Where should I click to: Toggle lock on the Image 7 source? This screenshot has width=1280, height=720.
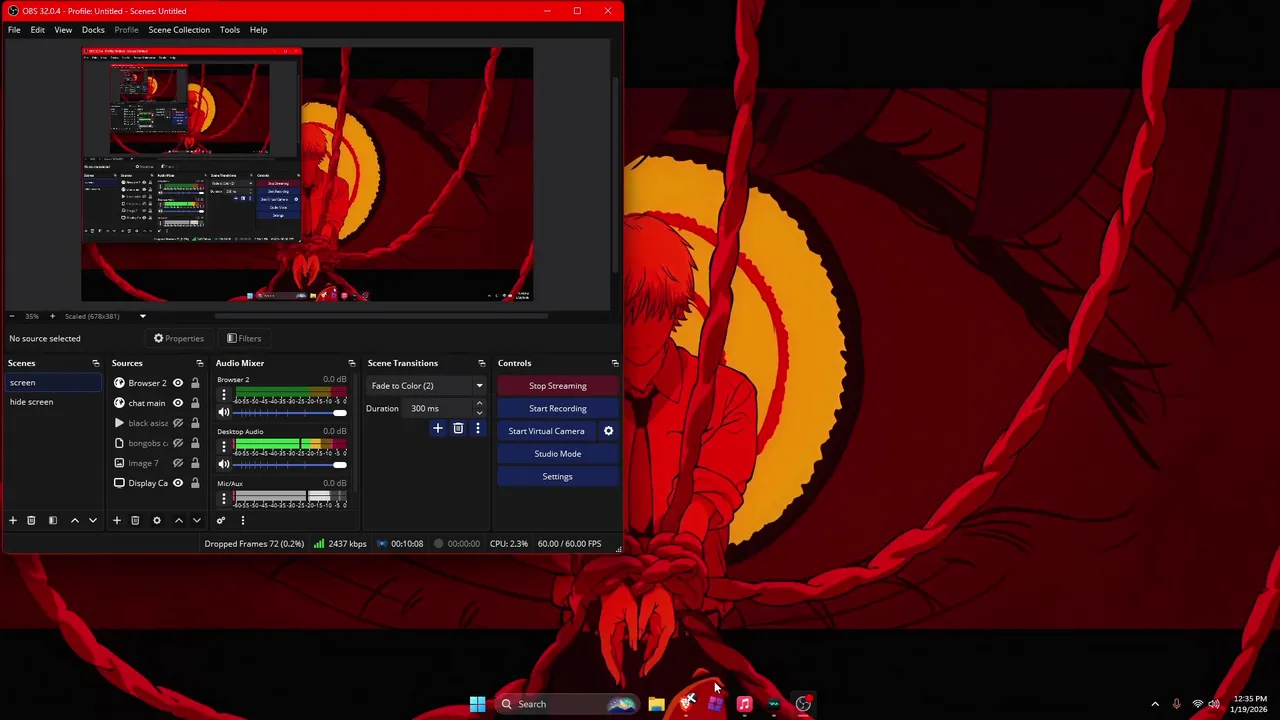point(195,463)
